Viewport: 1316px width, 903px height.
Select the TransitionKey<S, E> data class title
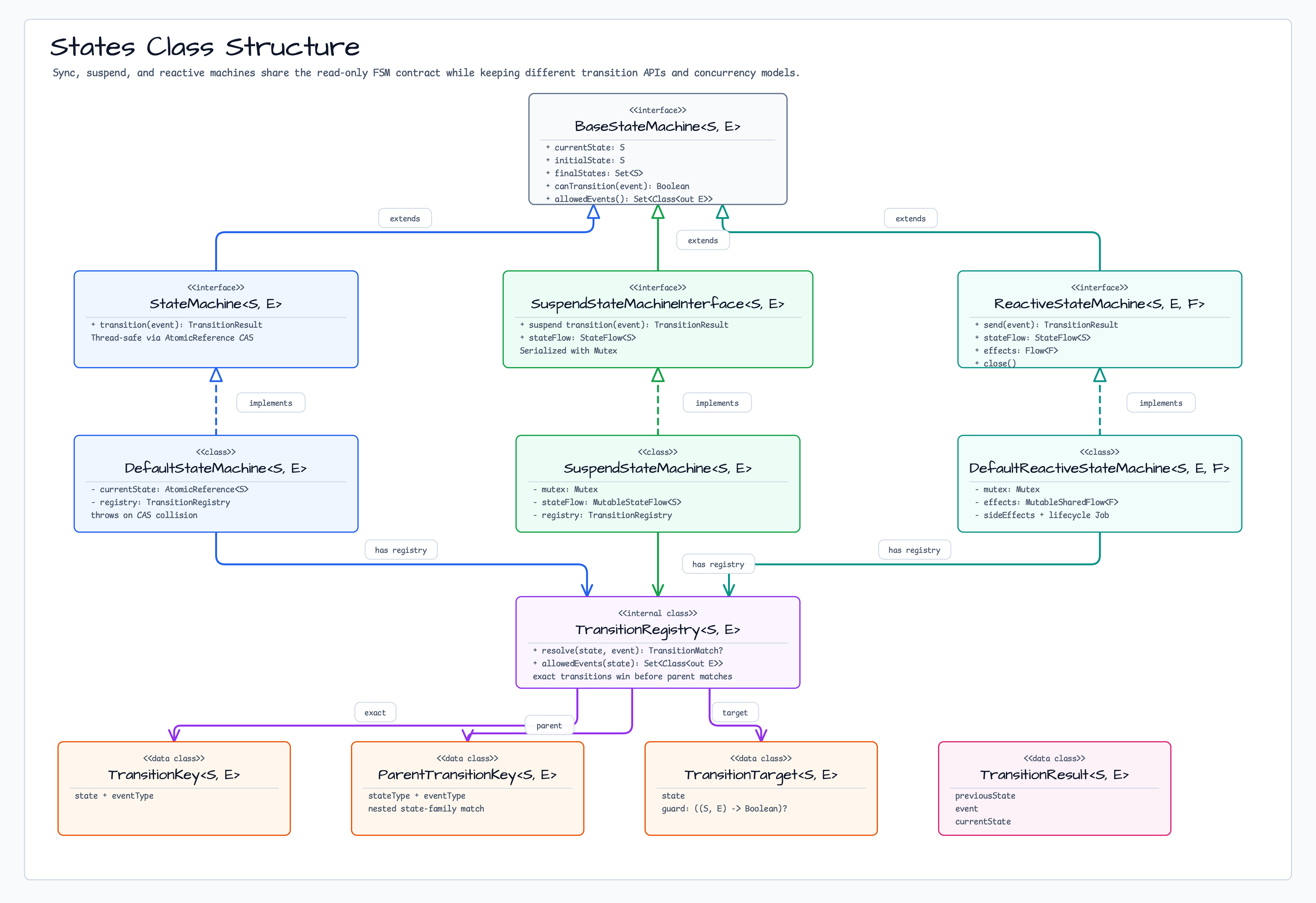point(174,775)
